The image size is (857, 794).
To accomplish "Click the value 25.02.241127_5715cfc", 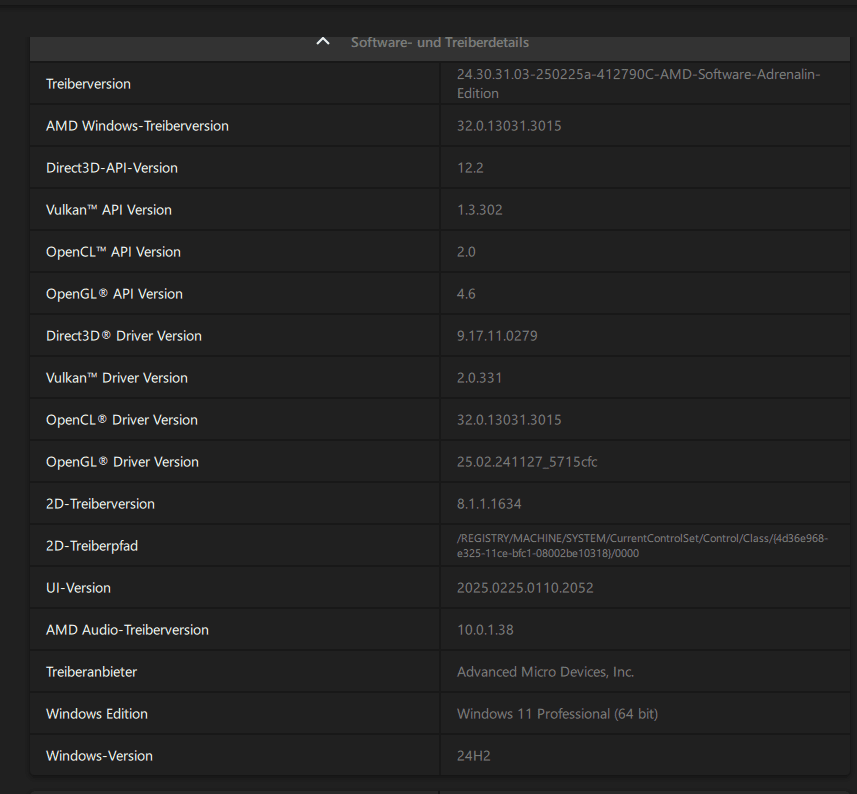I will tap(527, 462).
